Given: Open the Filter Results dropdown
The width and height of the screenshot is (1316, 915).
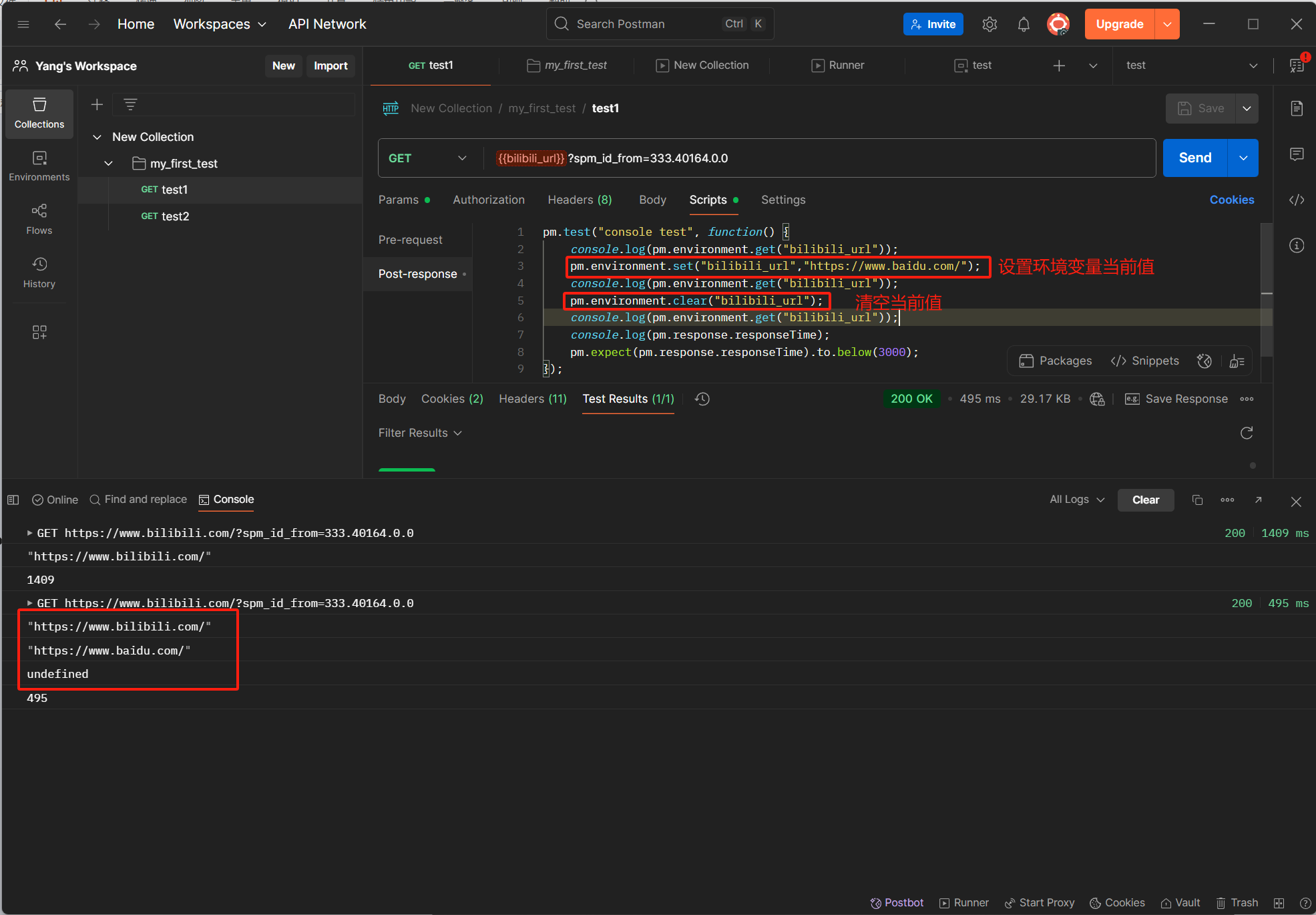Looking at the screenshot, I should [420, 433].
